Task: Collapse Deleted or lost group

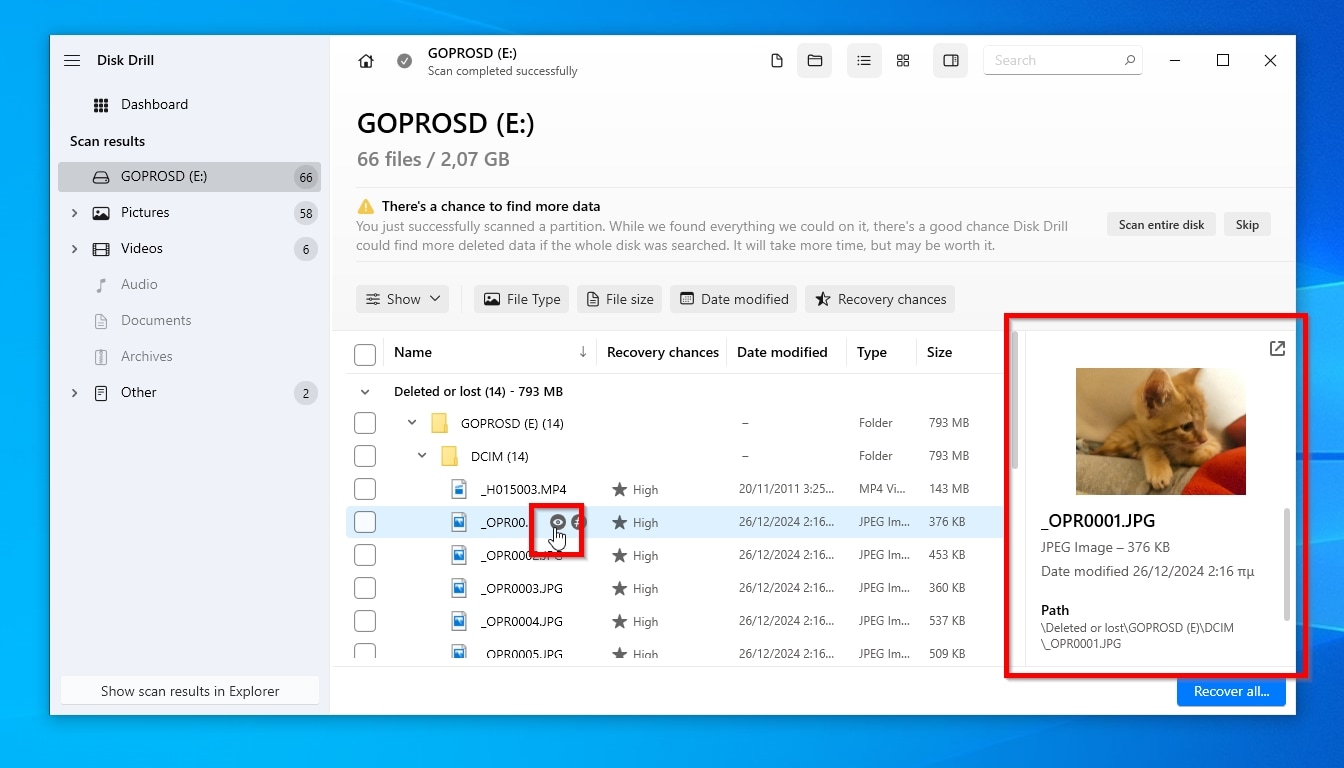Action: pos(365,392)
